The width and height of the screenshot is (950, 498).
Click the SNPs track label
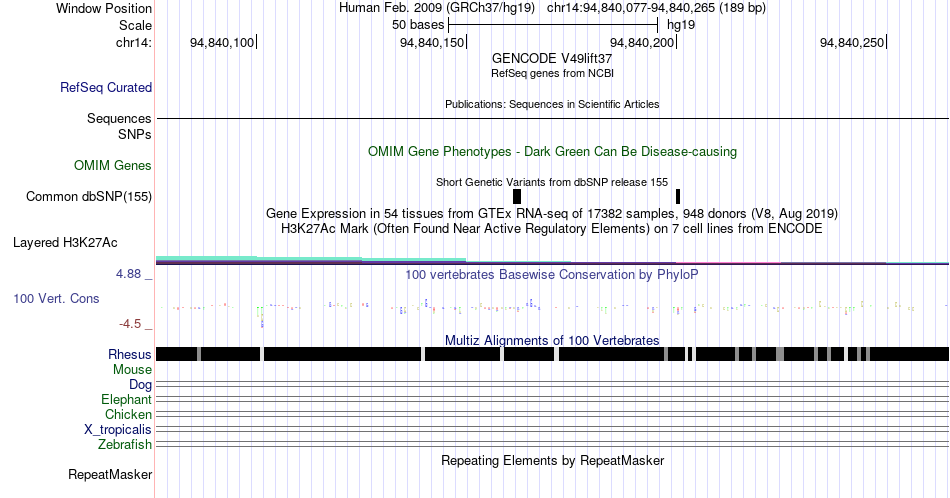[135, 134]
